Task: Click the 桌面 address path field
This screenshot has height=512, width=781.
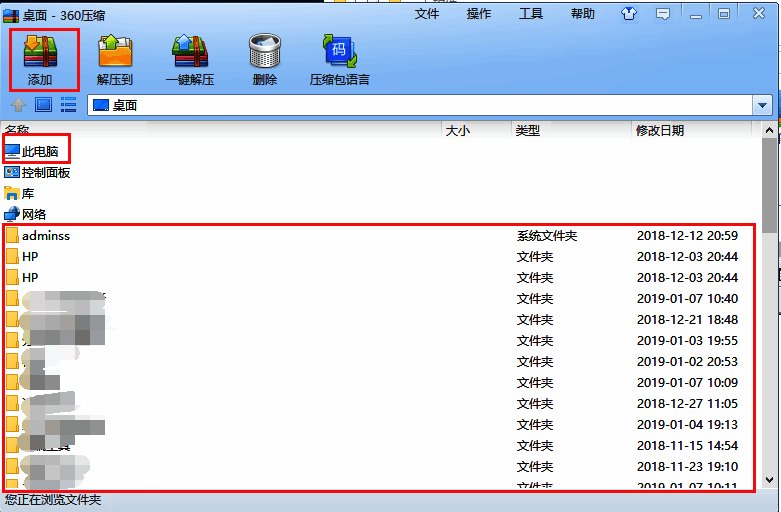Action: click(x=419, y=105)
